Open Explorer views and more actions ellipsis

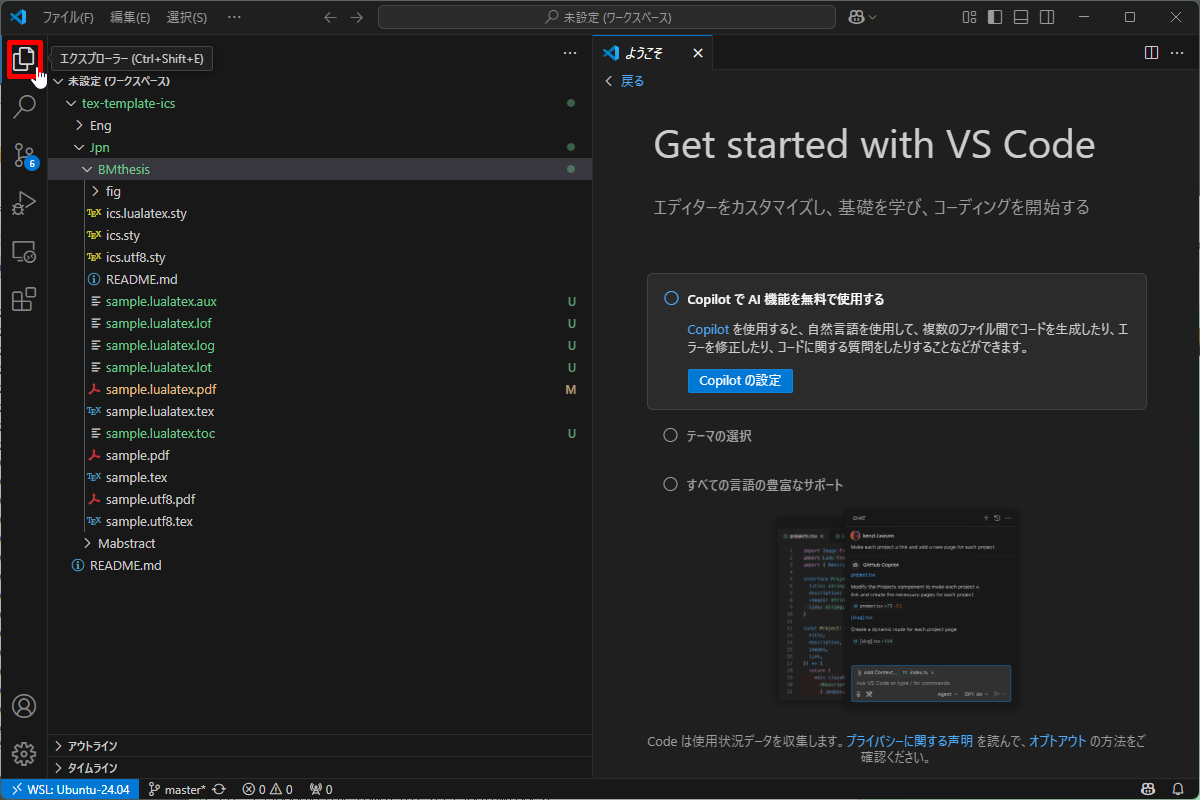[x=570, y=53]
